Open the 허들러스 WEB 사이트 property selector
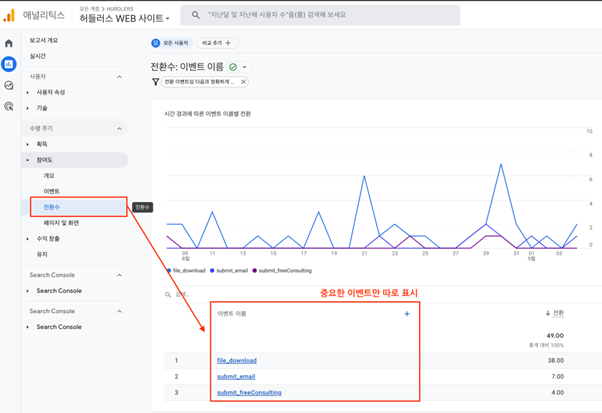Image resolution: width=602 pixels, height=413 pixels. (x=124, y=18)
